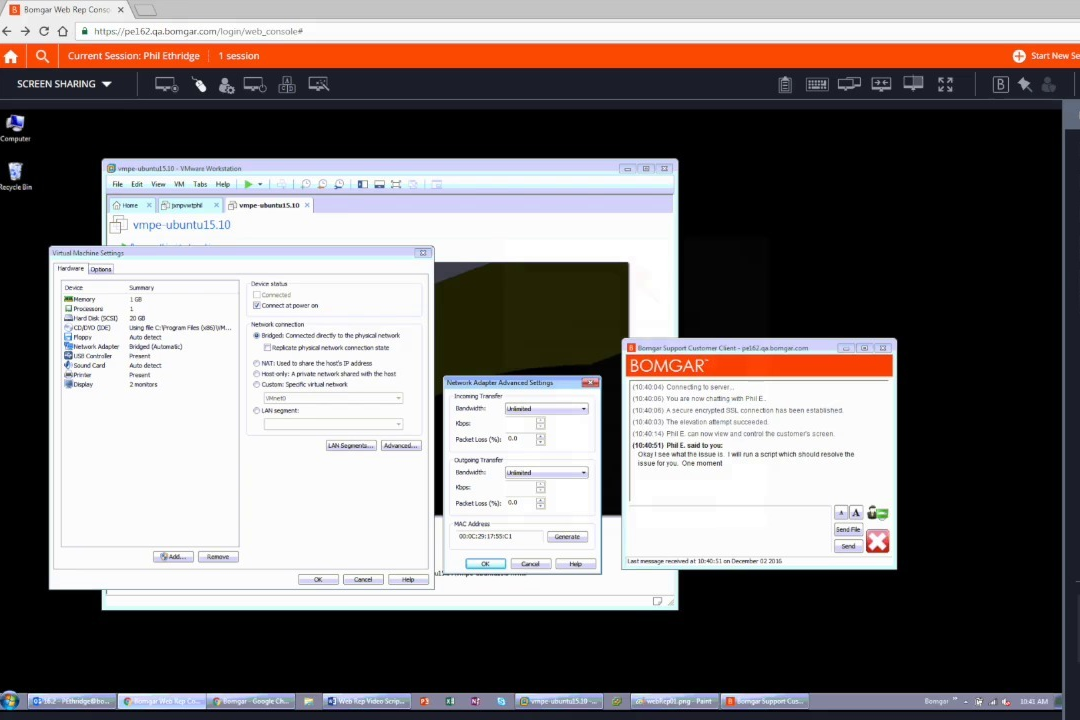Click incoming Packet Loss spinner up arrow

(x=540, y=436)
